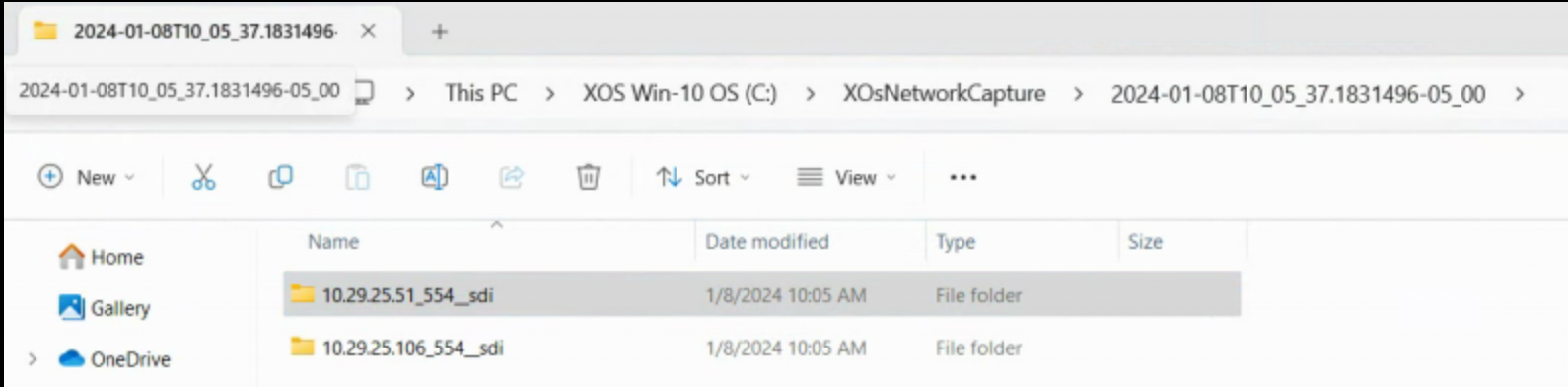
Task: Click the Paste clipboard icon
Action: [x=357, y=177]
